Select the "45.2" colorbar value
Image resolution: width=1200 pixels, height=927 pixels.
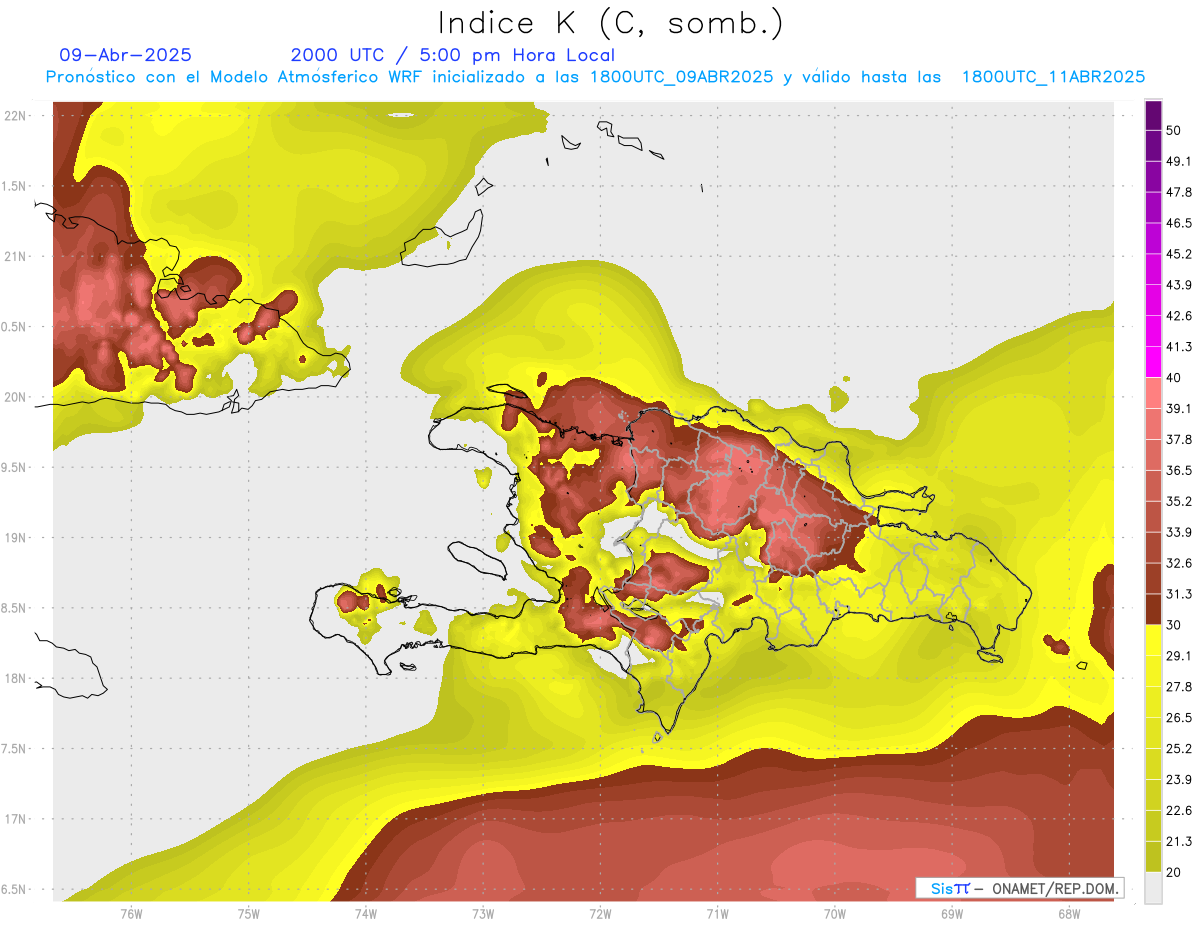coord(1179,254)
